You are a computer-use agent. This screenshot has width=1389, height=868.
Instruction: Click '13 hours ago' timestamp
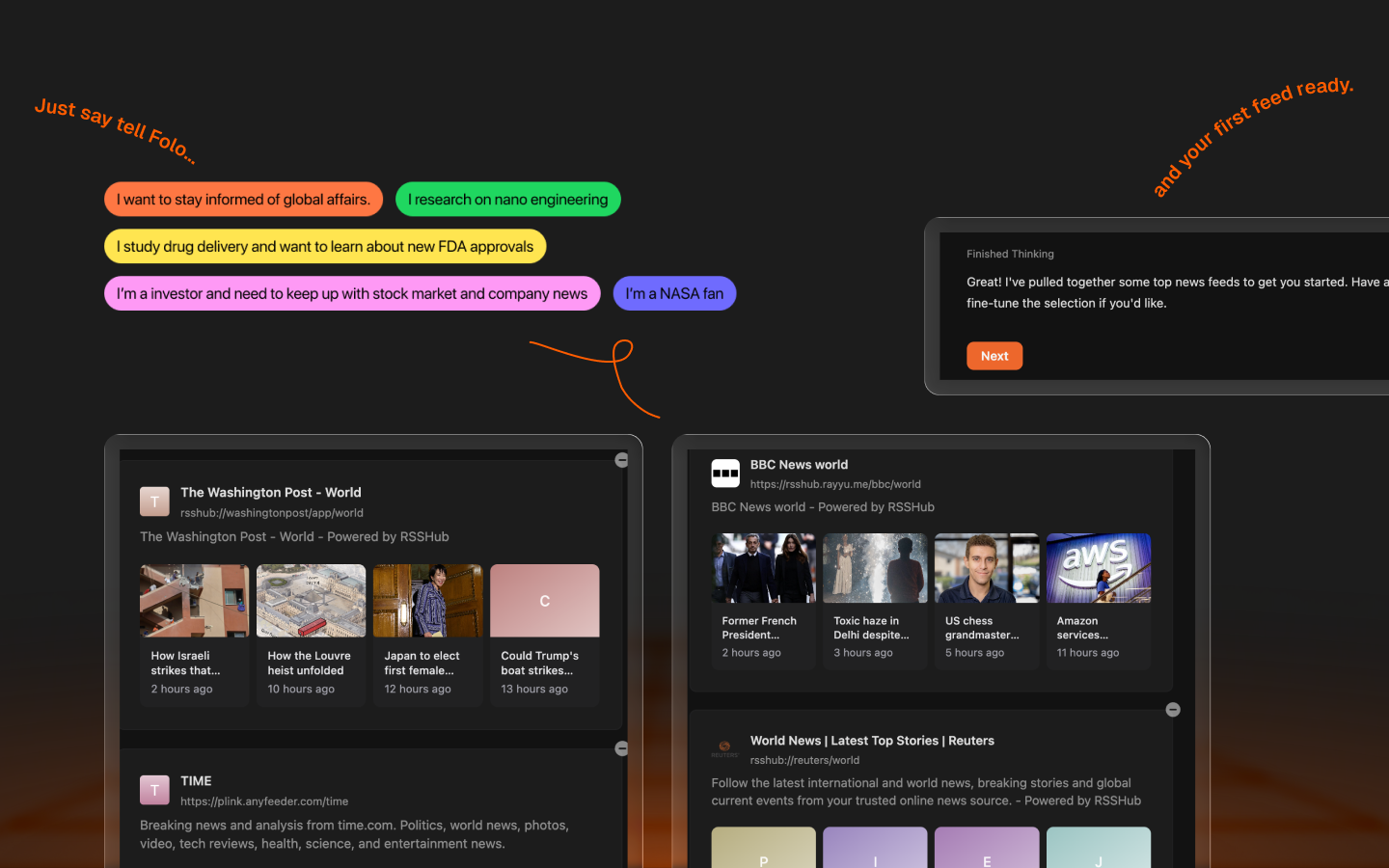pos(534,690)
